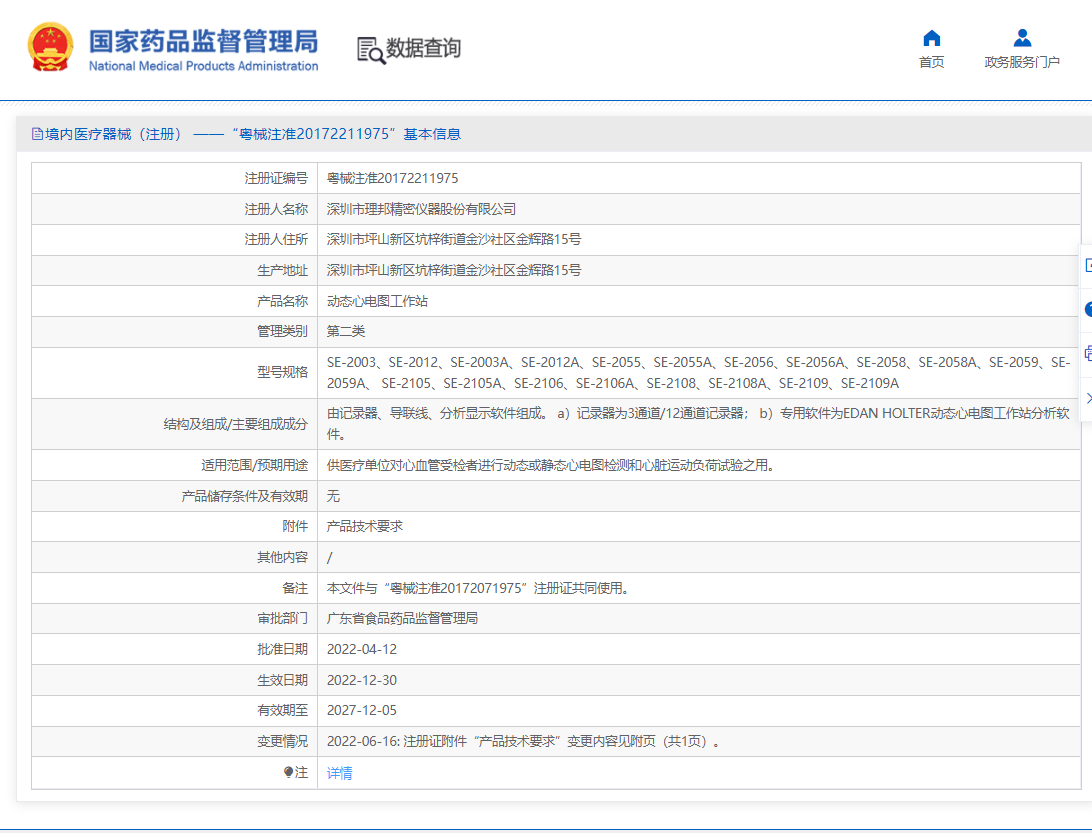
Task: Click approval date 2022-04-12
Action: click(361, 649)
